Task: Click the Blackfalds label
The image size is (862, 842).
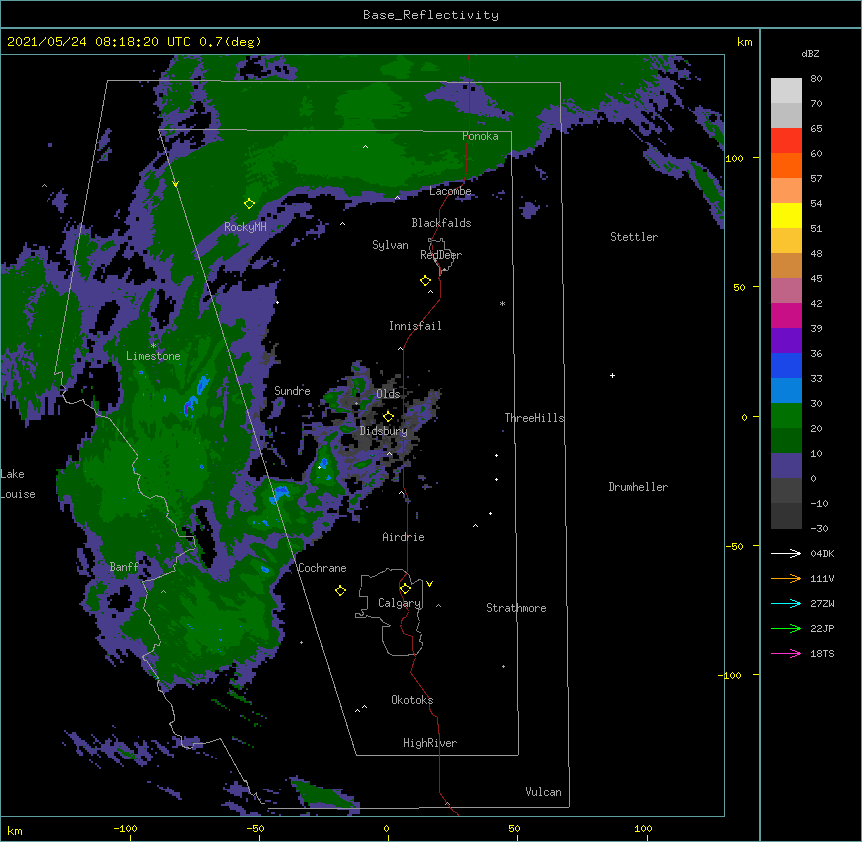Action: [x=441, y=223]
